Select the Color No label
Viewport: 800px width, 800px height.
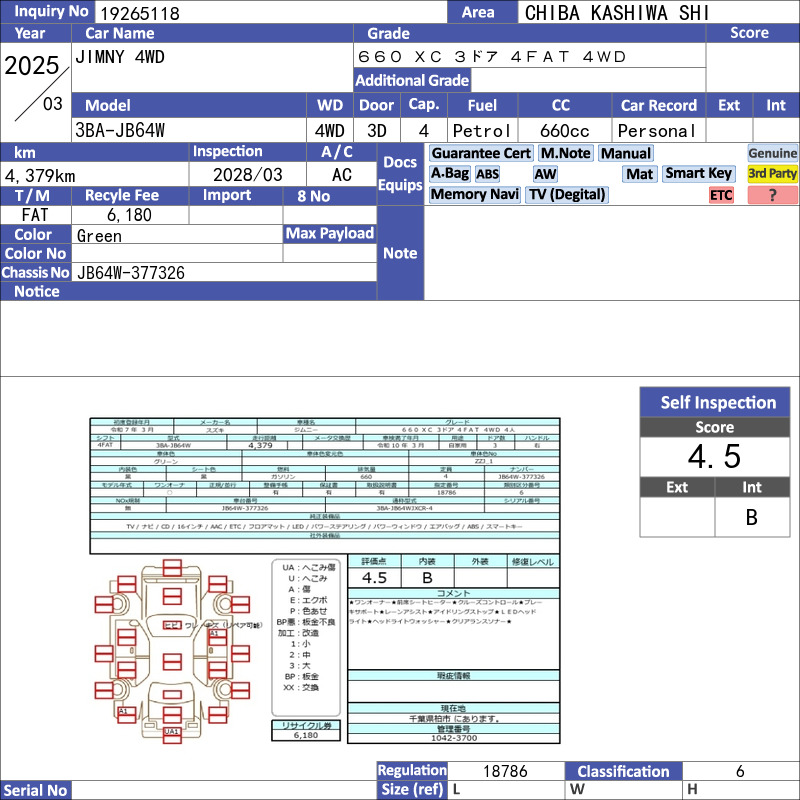click(36, 253)
